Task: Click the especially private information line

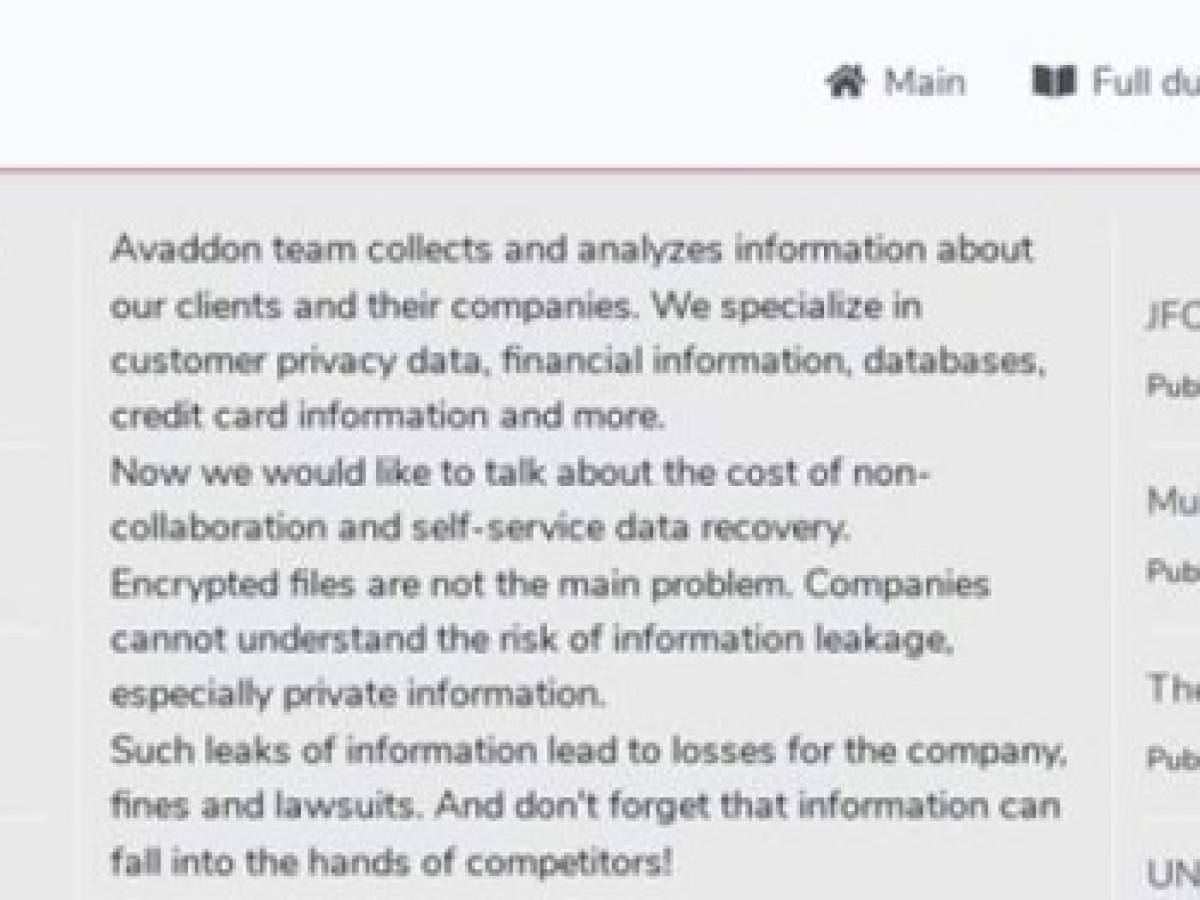Action: 358,694
